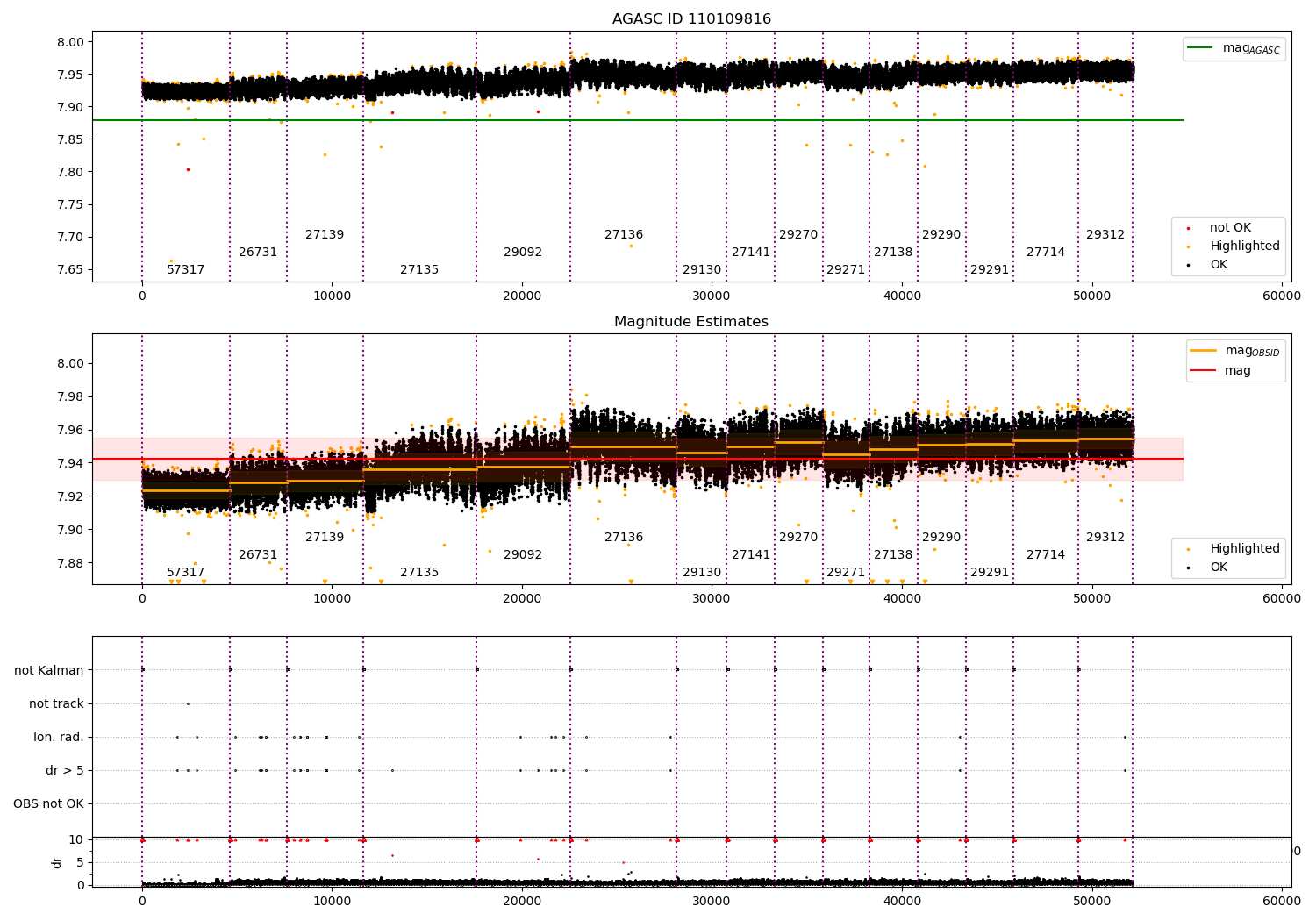
Task: Select the 'not OK' legend entry
Action: (x=1230, y=228)
